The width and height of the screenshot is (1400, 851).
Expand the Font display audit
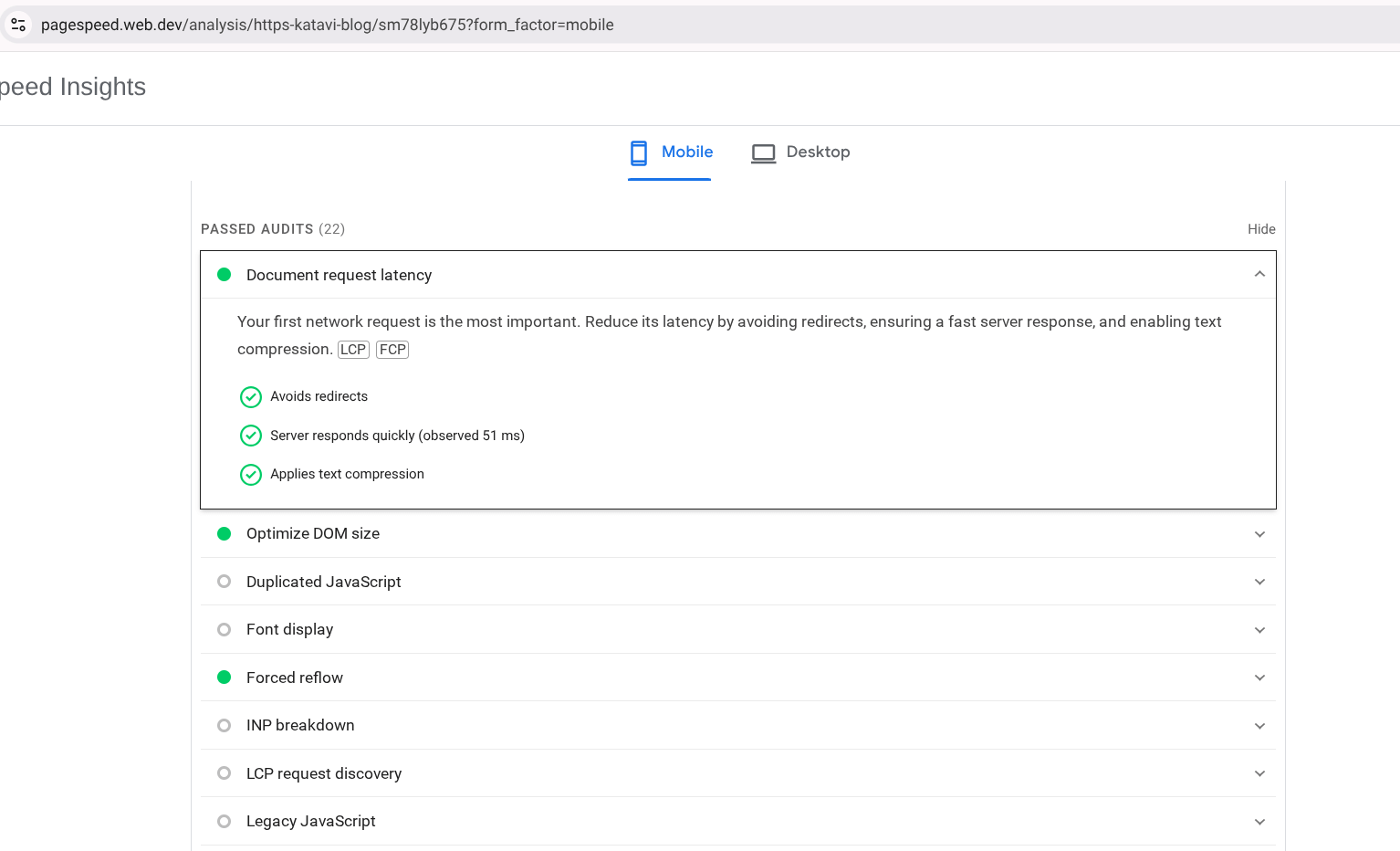(1259, 629)
